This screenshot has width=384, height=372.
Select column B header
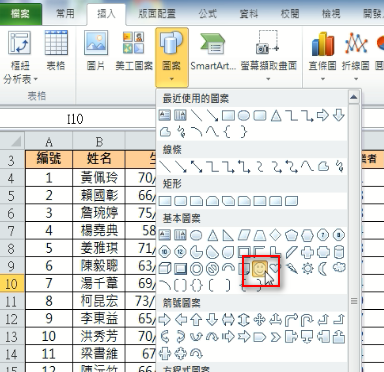tap(99, 142)
